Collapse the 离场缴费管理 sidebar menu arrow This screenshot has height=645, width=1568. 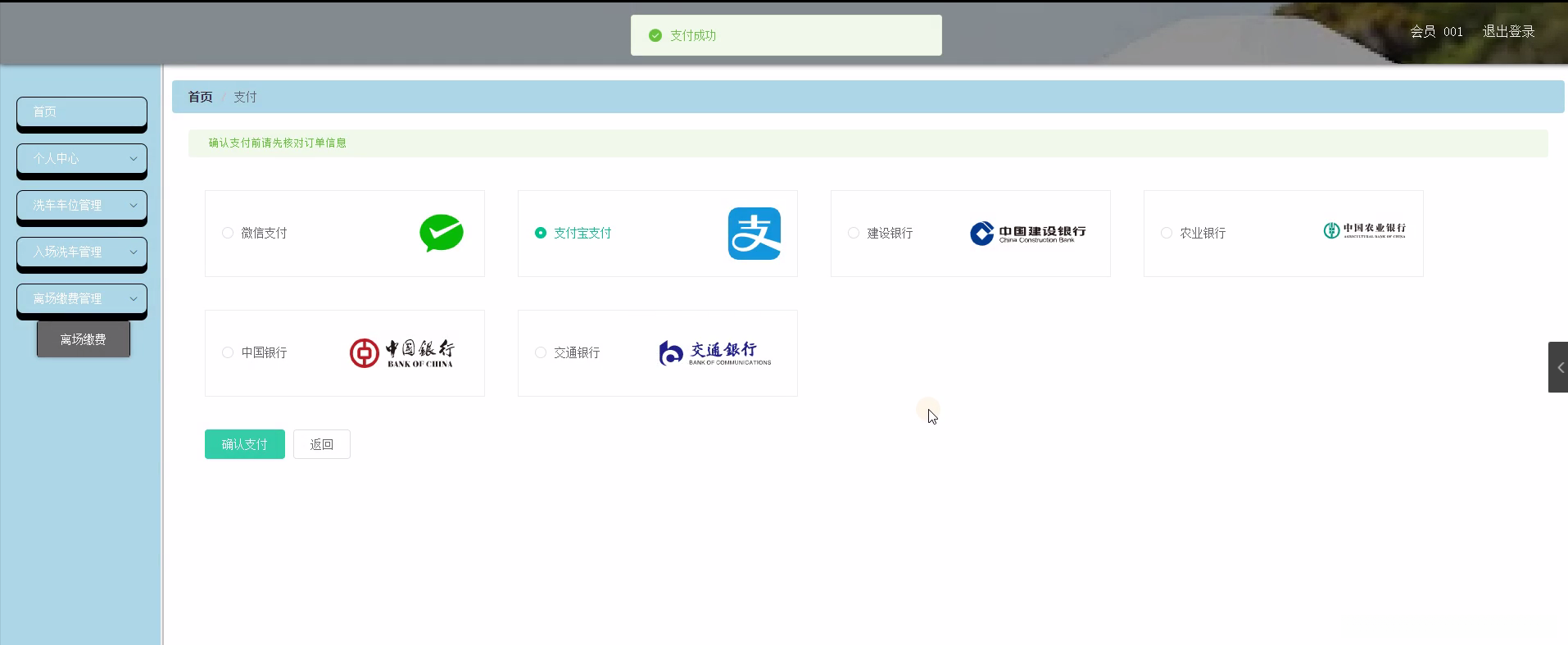pyautogui.click(x=134, y=298)
